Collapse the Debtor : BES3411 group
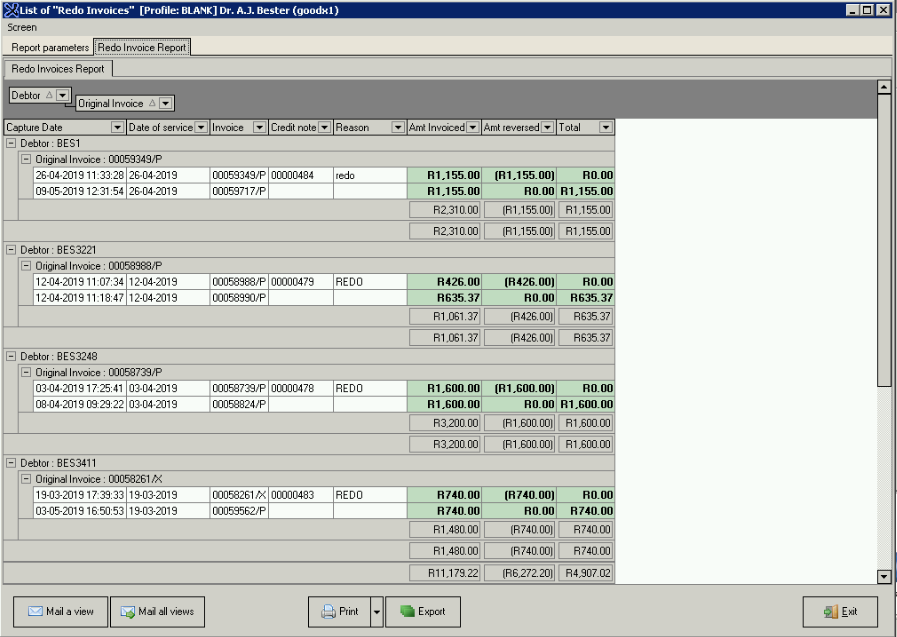The width and height of the screenshot is (897, 637). (x=11, y=464)
